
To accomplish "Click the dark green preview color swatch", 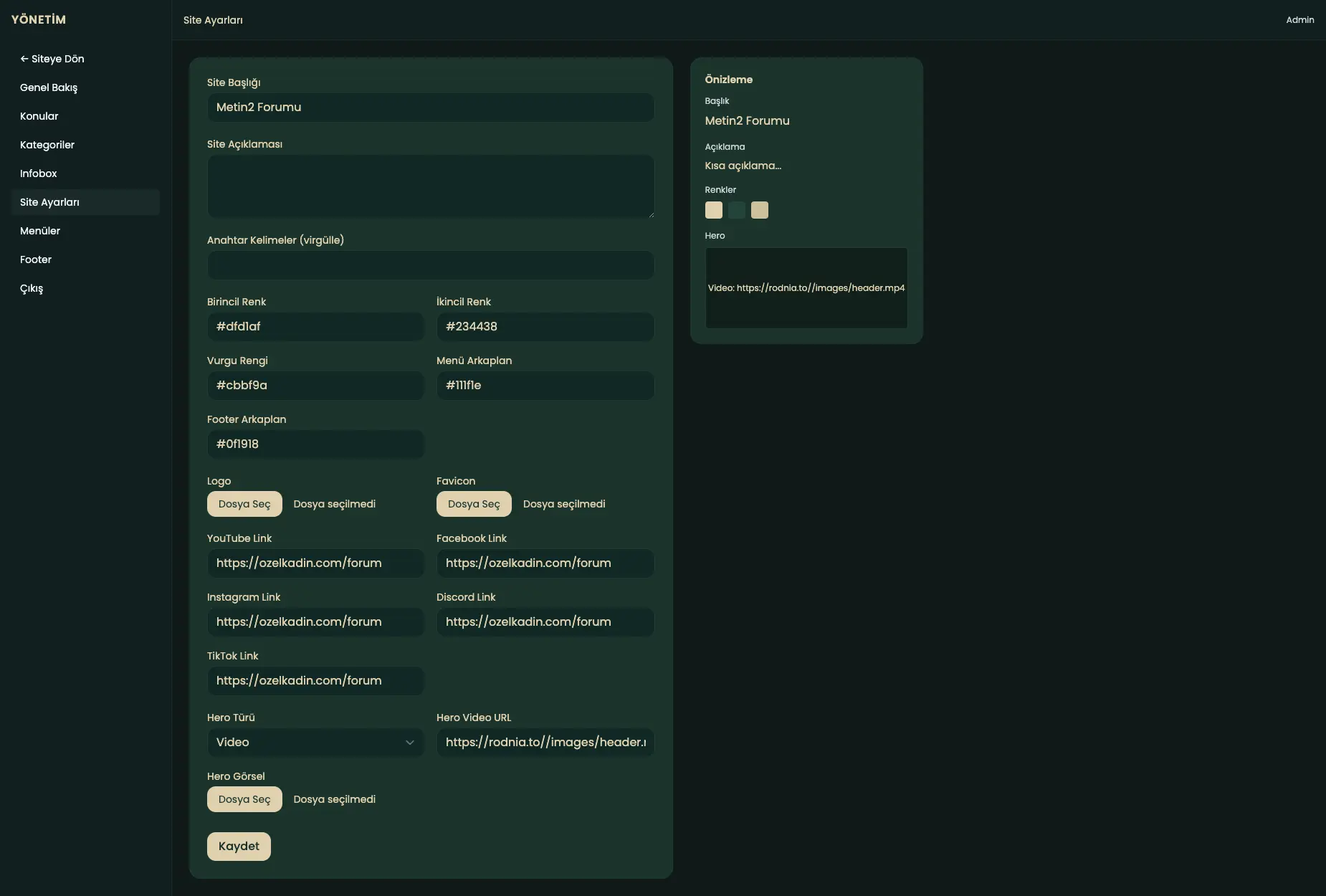I will (737, 210).
